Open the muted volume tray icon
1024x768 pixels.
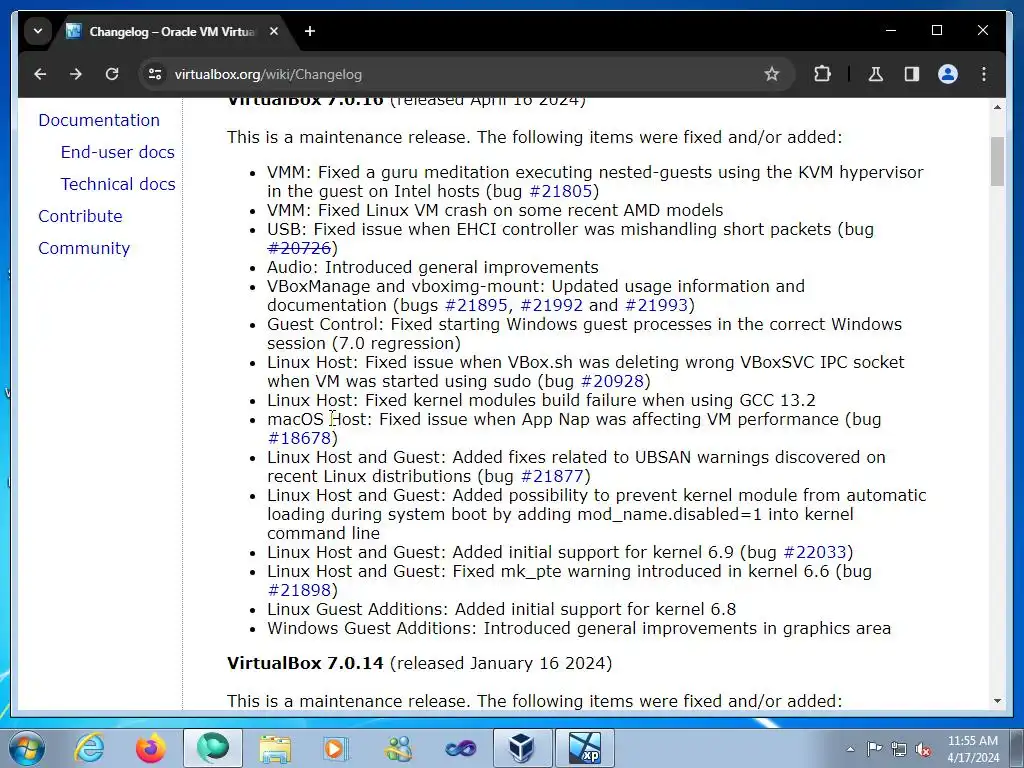(x=923, y=749)
